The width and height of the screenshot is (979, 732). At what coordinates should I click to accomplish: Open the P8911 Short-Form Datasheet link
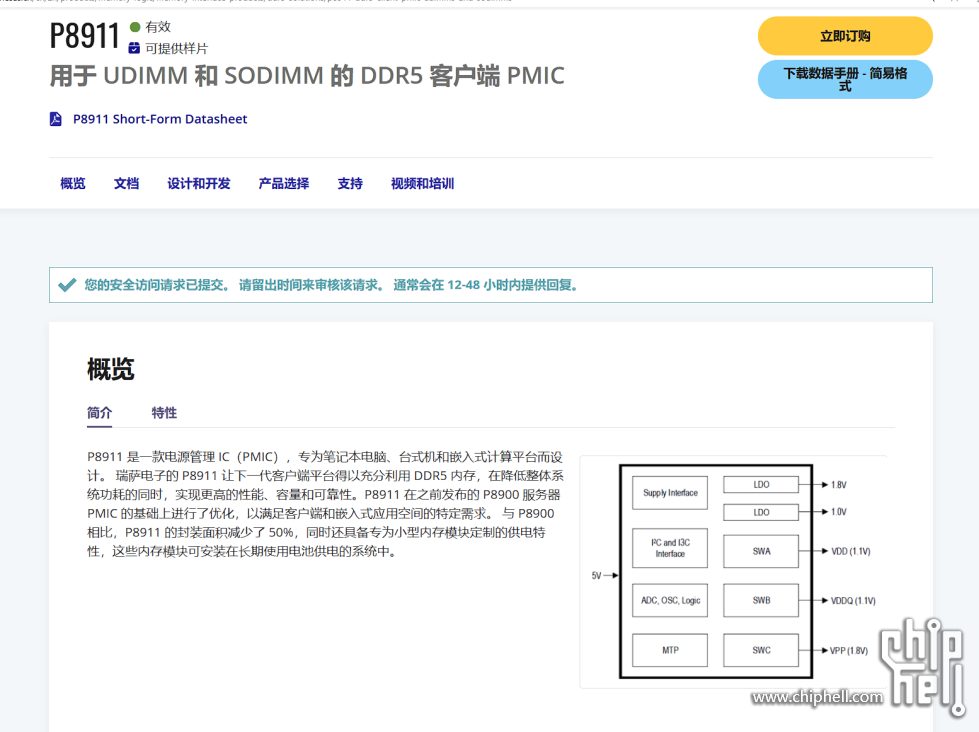pos(160,119)
